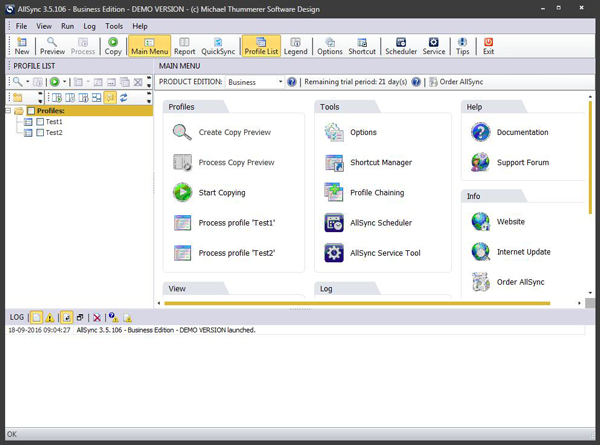Click the main menu horizontal scrollbar right arrow

point(579,303)
